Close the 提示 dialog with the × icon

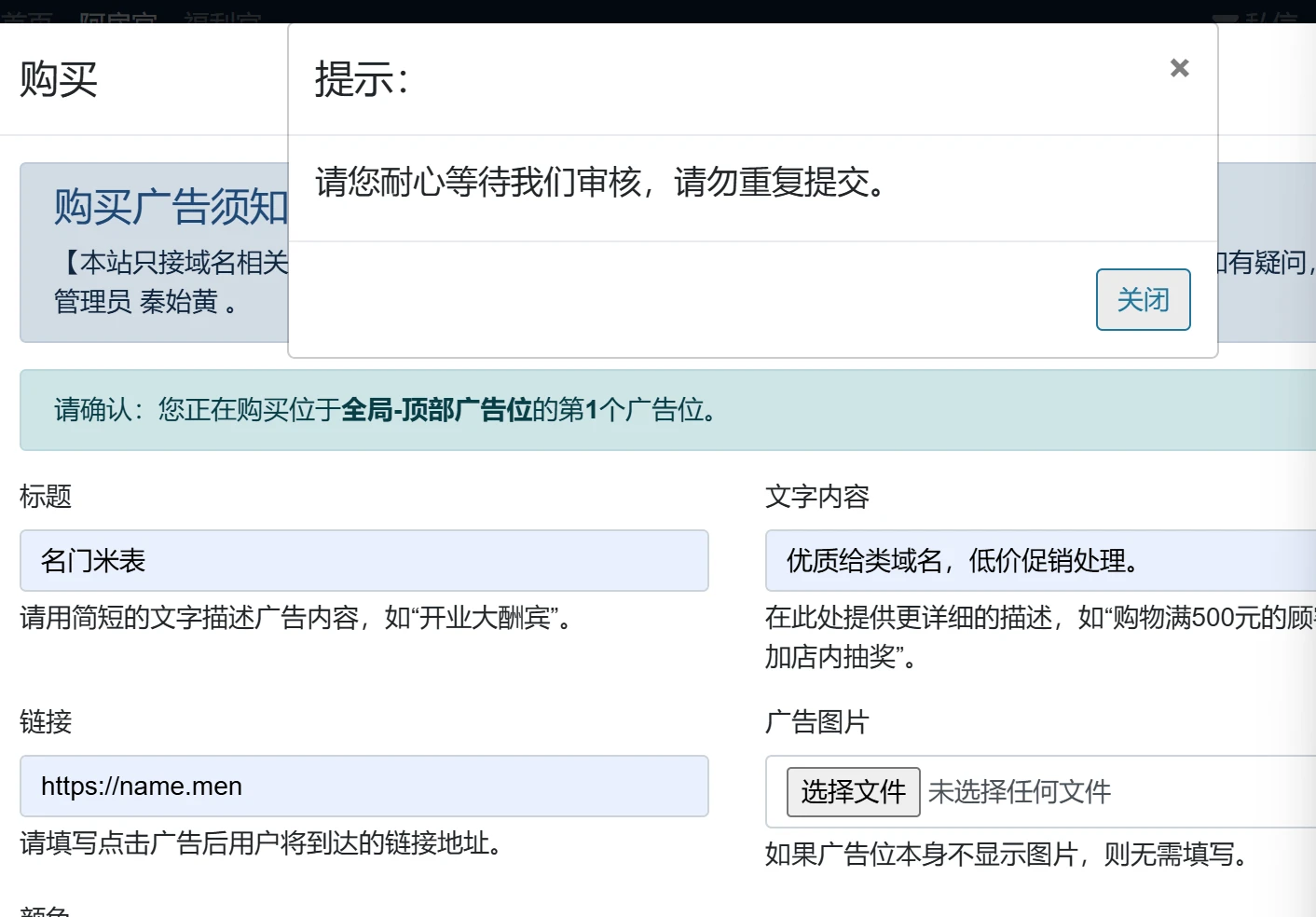1179,67
